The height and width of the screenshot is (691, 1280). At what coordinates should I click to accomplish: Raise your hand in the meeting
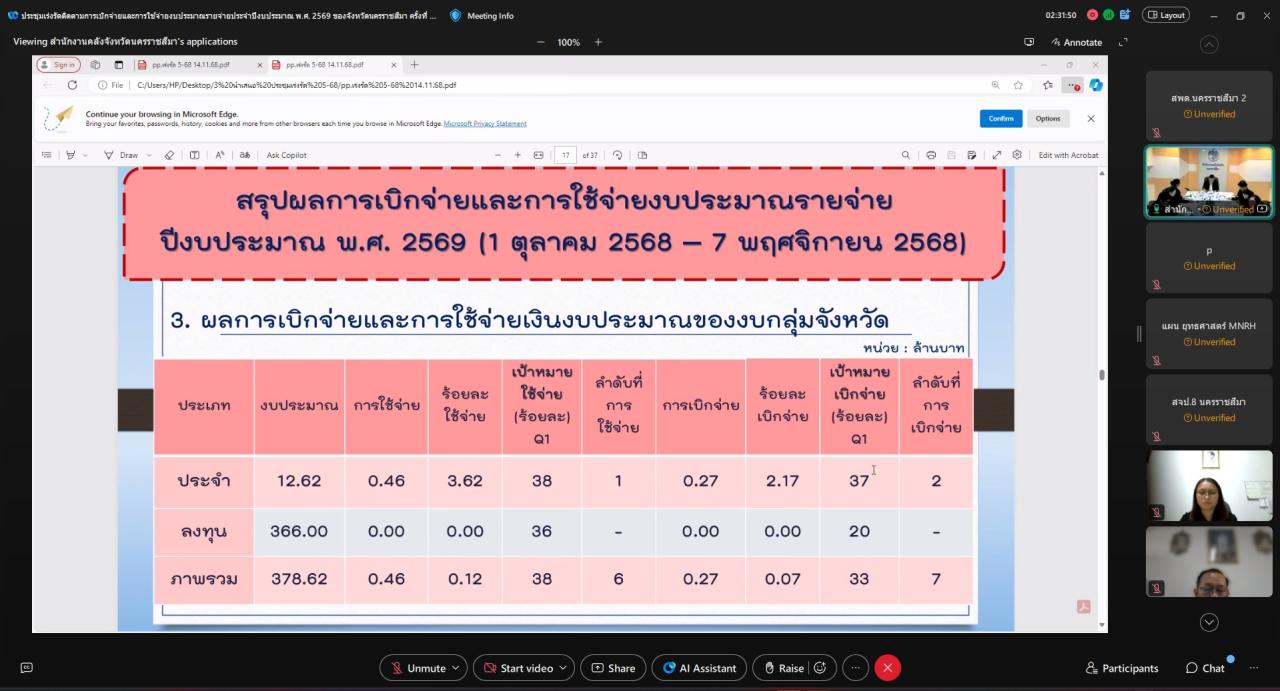point(786,667)
